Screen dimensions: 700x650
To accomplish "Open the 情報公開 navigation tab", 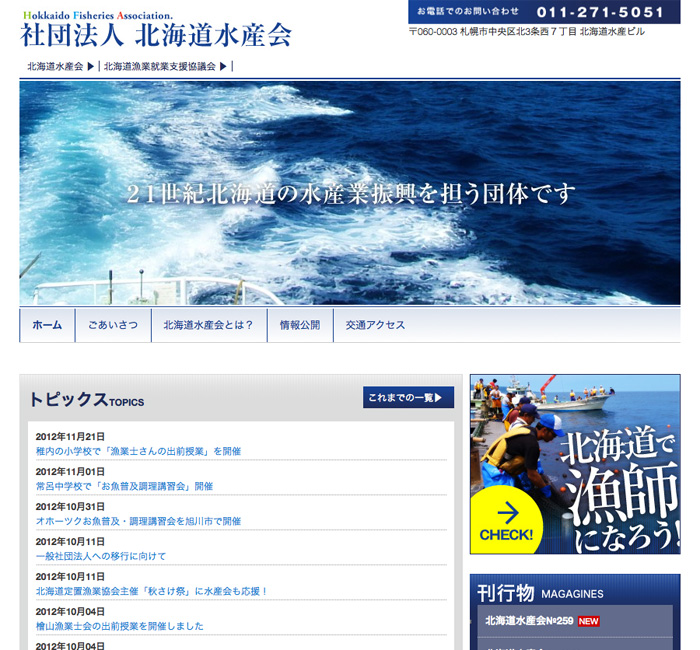I will click(300, 325).
